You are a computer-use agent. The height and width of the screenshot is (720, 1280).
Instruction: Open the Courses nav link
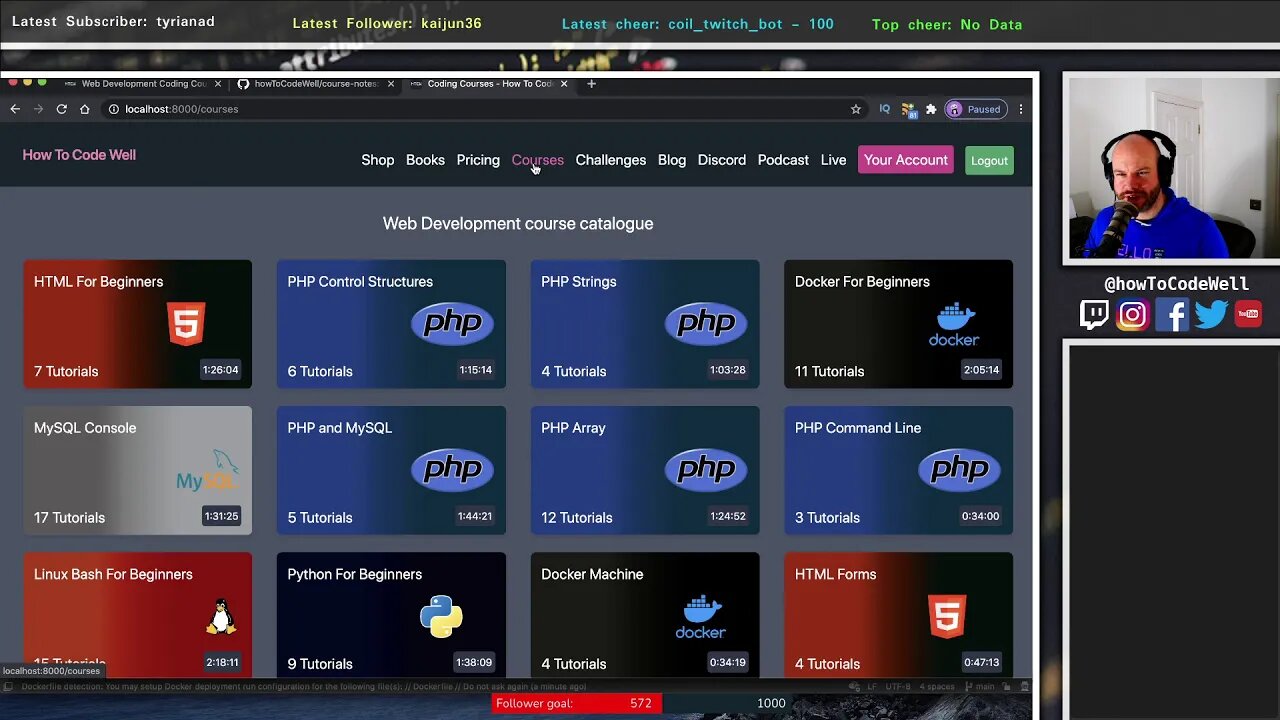pyautogui.click(x=538, y=160)
